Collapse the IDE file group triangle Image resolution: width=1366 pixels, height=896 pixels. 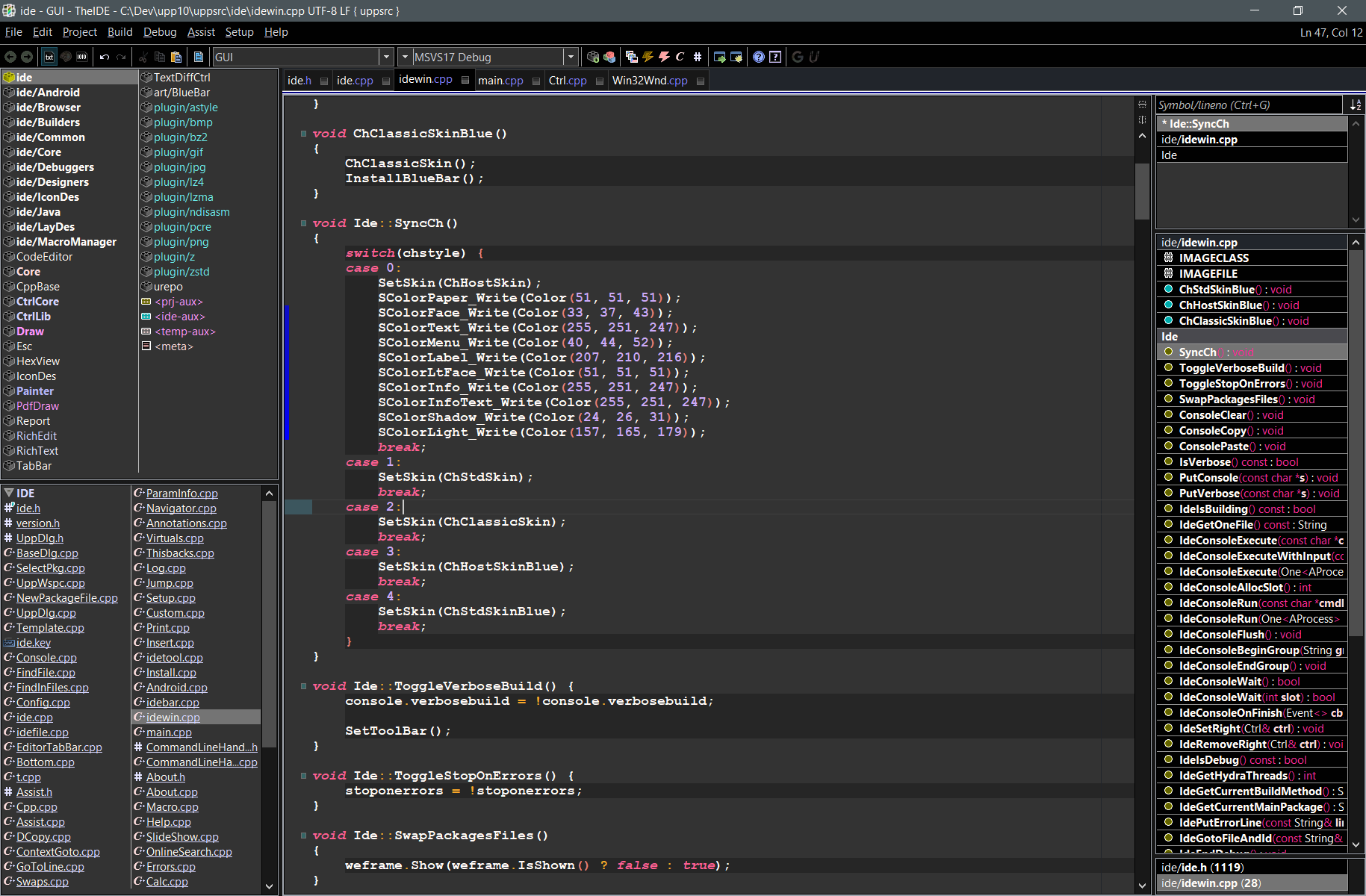click(x=9, y=493)
